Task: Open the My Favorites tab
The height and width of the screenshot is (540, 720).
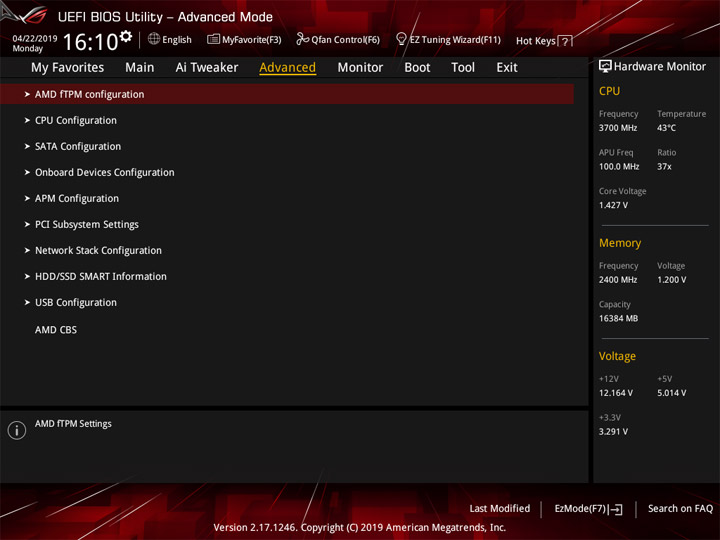Action: [x=68, y=68]
